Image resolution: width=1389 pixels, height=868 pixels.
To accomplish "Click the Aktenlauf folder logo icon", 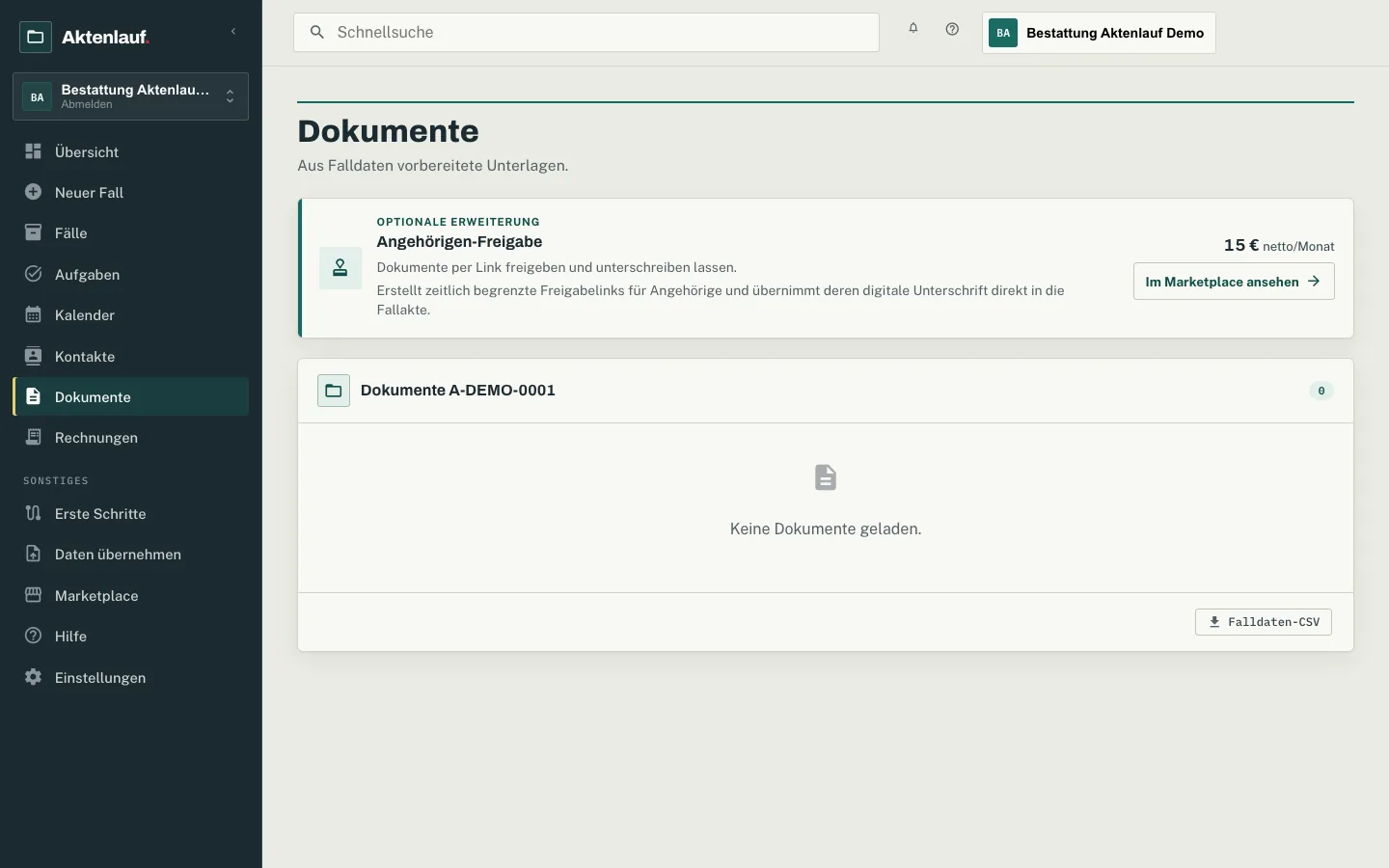I will click(36, 37).
